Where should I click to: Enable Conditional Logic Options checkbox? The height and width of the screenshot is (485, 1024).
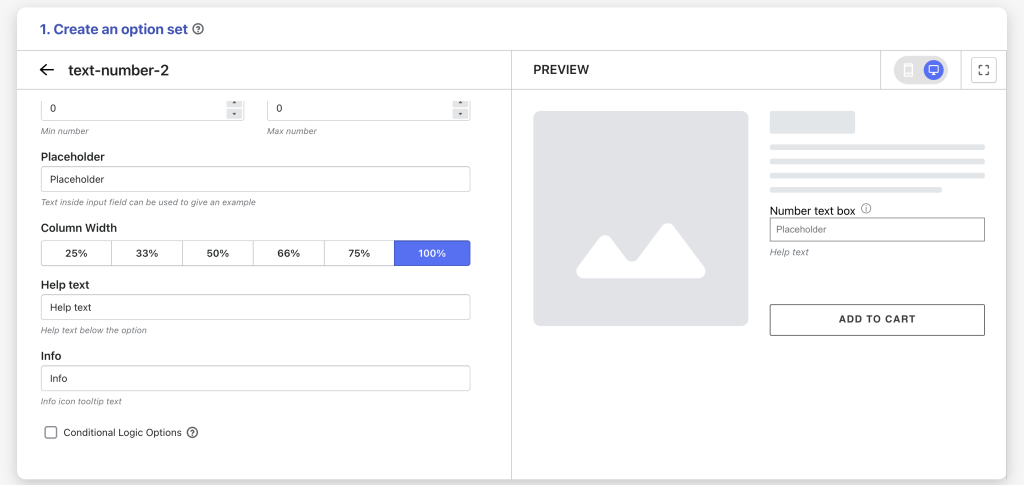(x=51, y=432)
